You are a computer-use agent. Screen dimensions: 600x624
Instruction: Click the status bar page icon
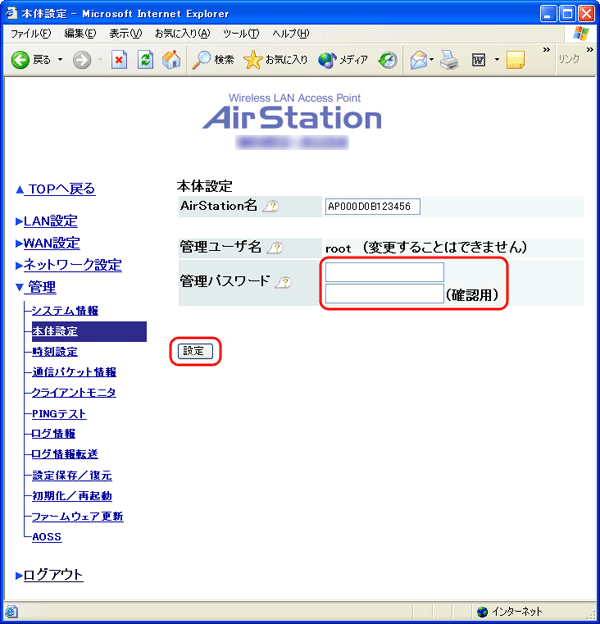click(11, 611)
